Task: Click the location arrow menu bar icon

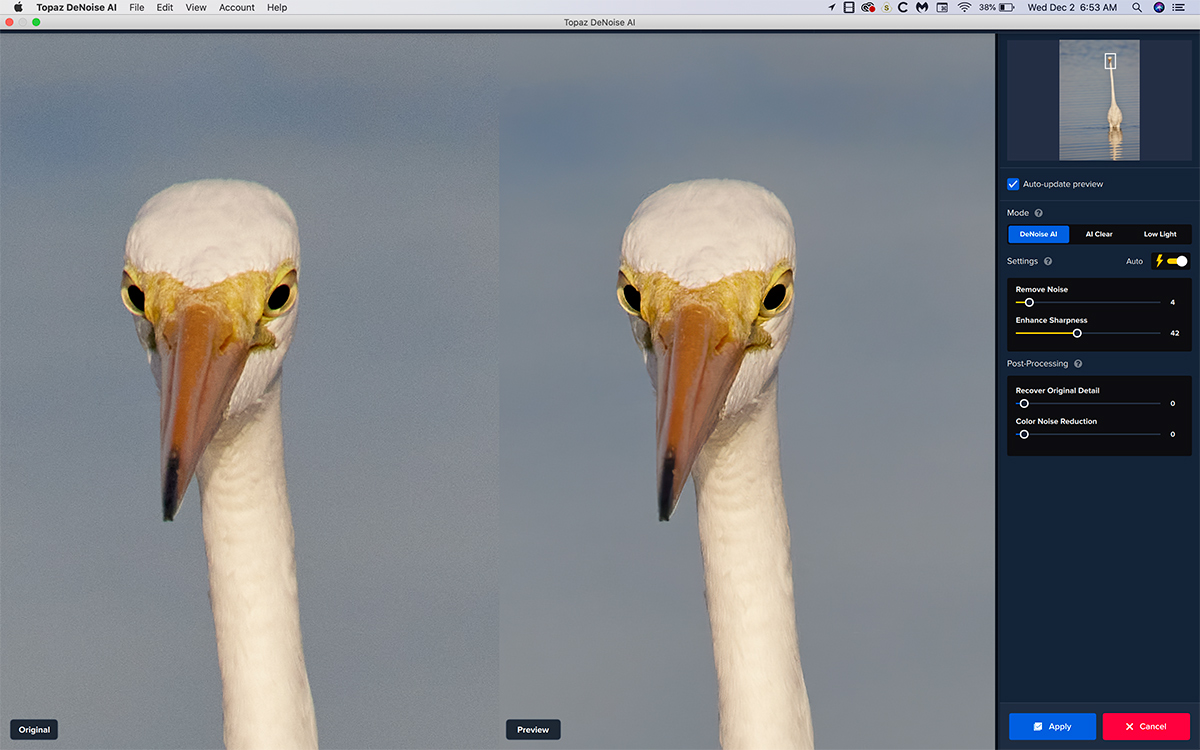Action: click(x=833, y=7)
